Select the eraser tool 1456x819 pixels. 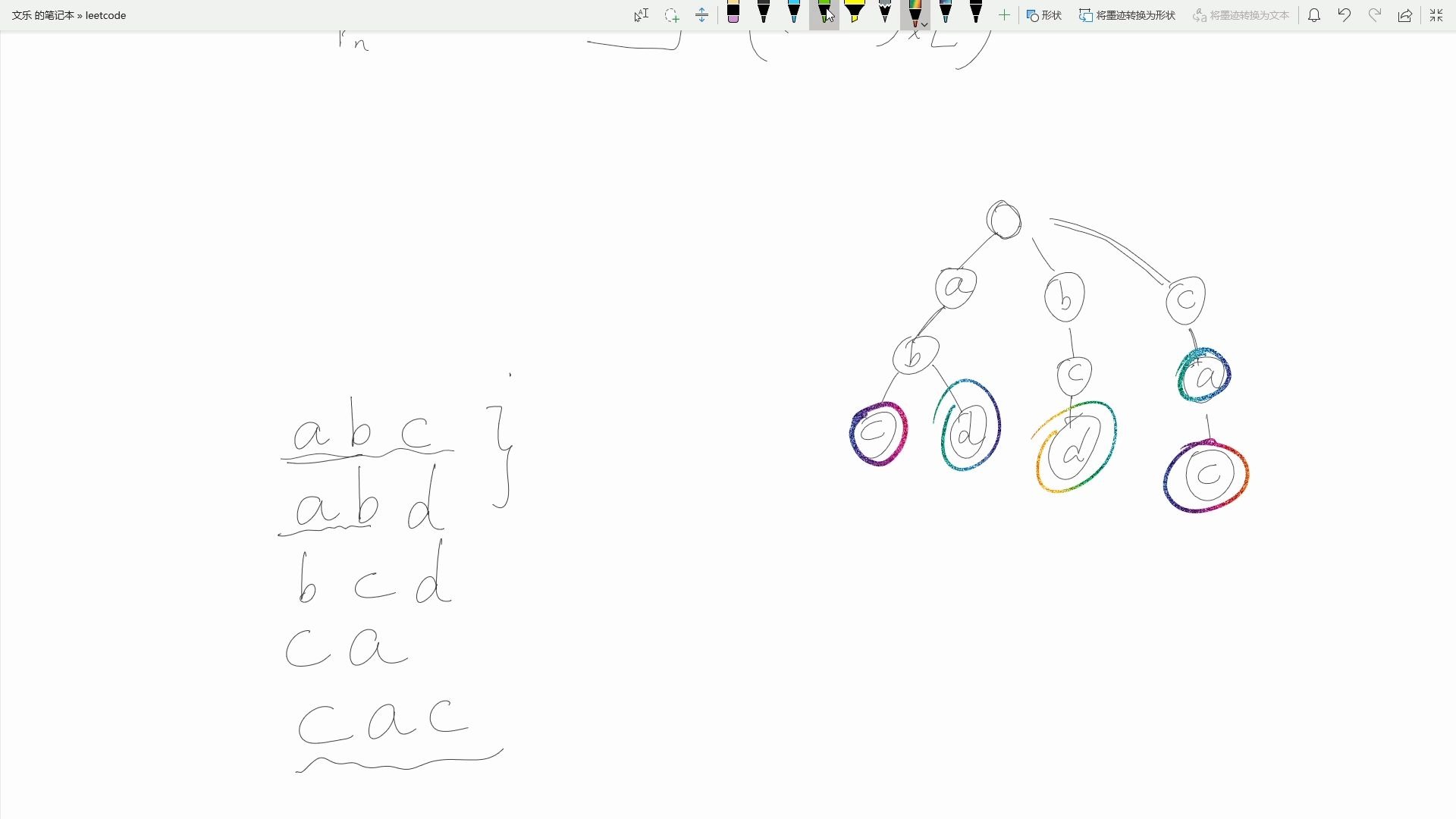(x=733, y=12)
